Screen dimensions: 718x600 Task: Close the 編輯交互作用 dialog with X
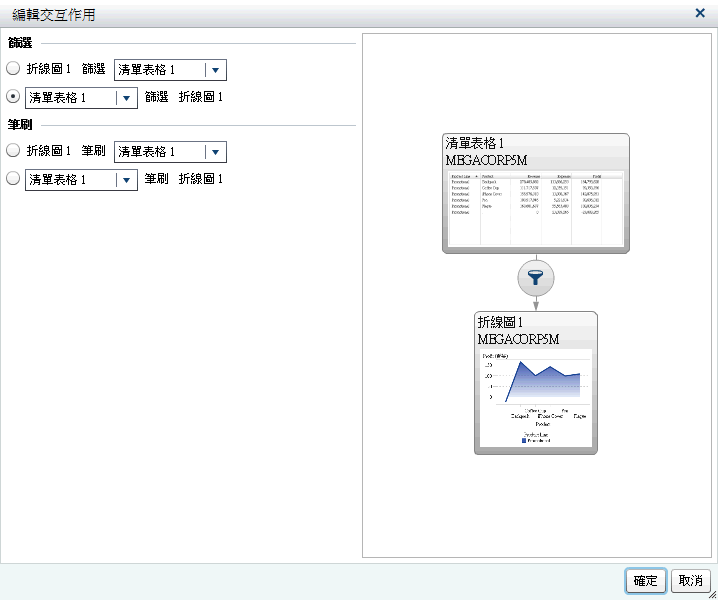click(x=700, y=13)
